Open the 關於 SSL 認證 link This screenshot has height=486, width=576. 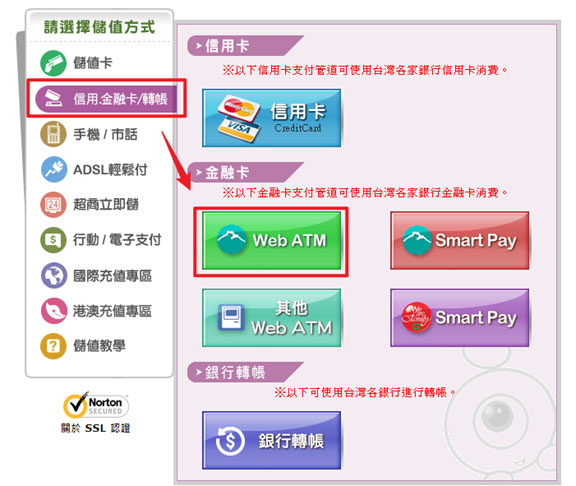pos(96,428)
